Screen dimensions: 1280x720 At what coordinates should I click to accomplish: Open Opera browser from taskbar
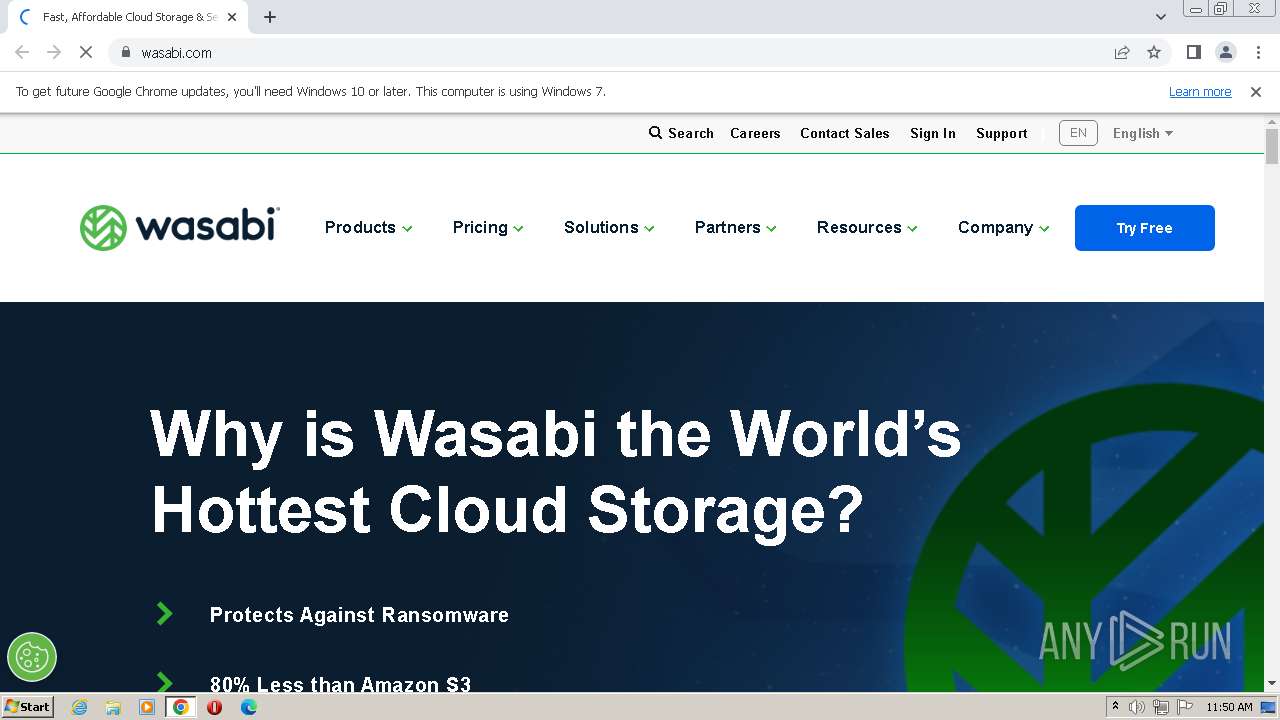[x=214, y=707]
